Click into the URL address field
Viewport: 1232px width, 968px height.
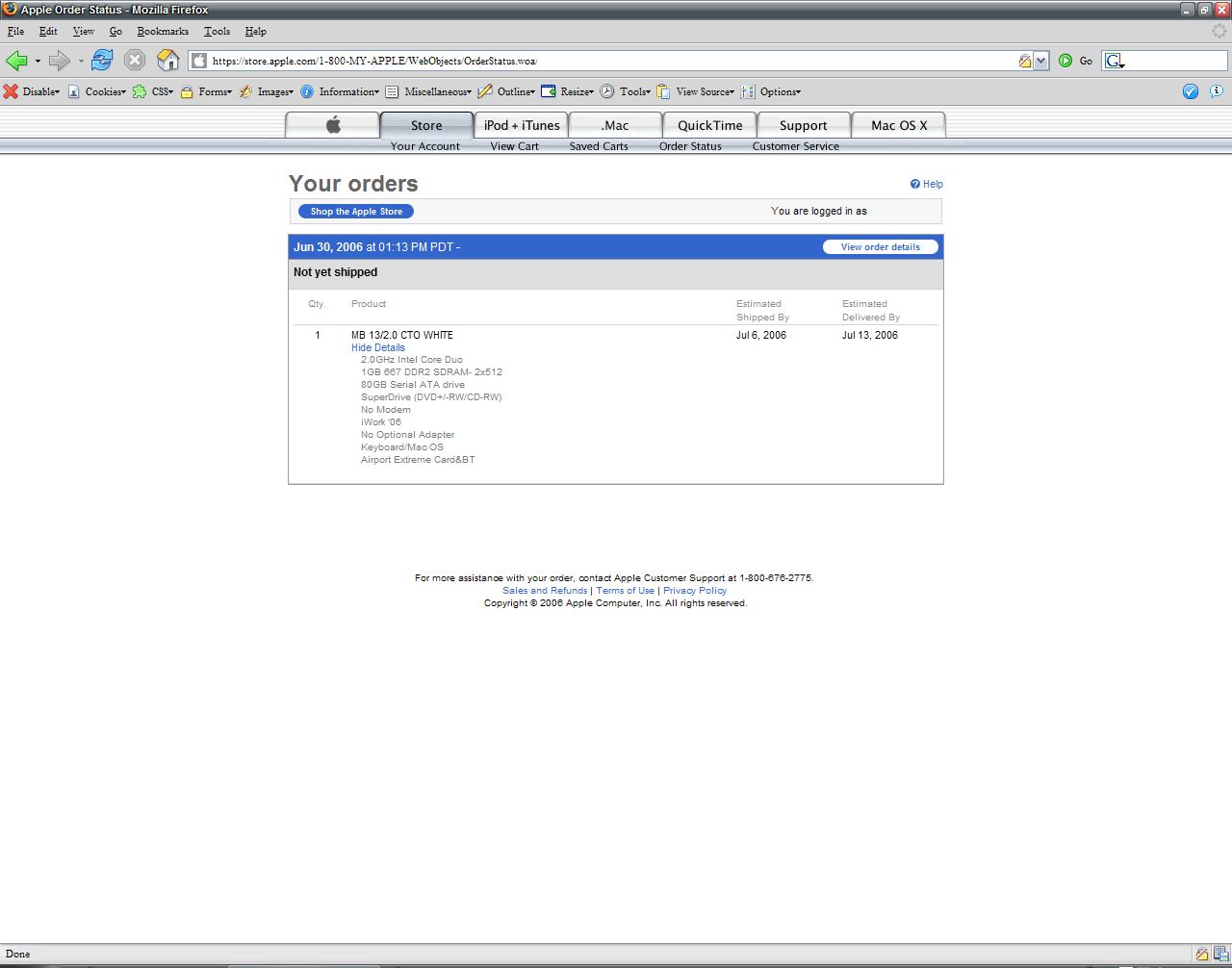coord(612,61)
